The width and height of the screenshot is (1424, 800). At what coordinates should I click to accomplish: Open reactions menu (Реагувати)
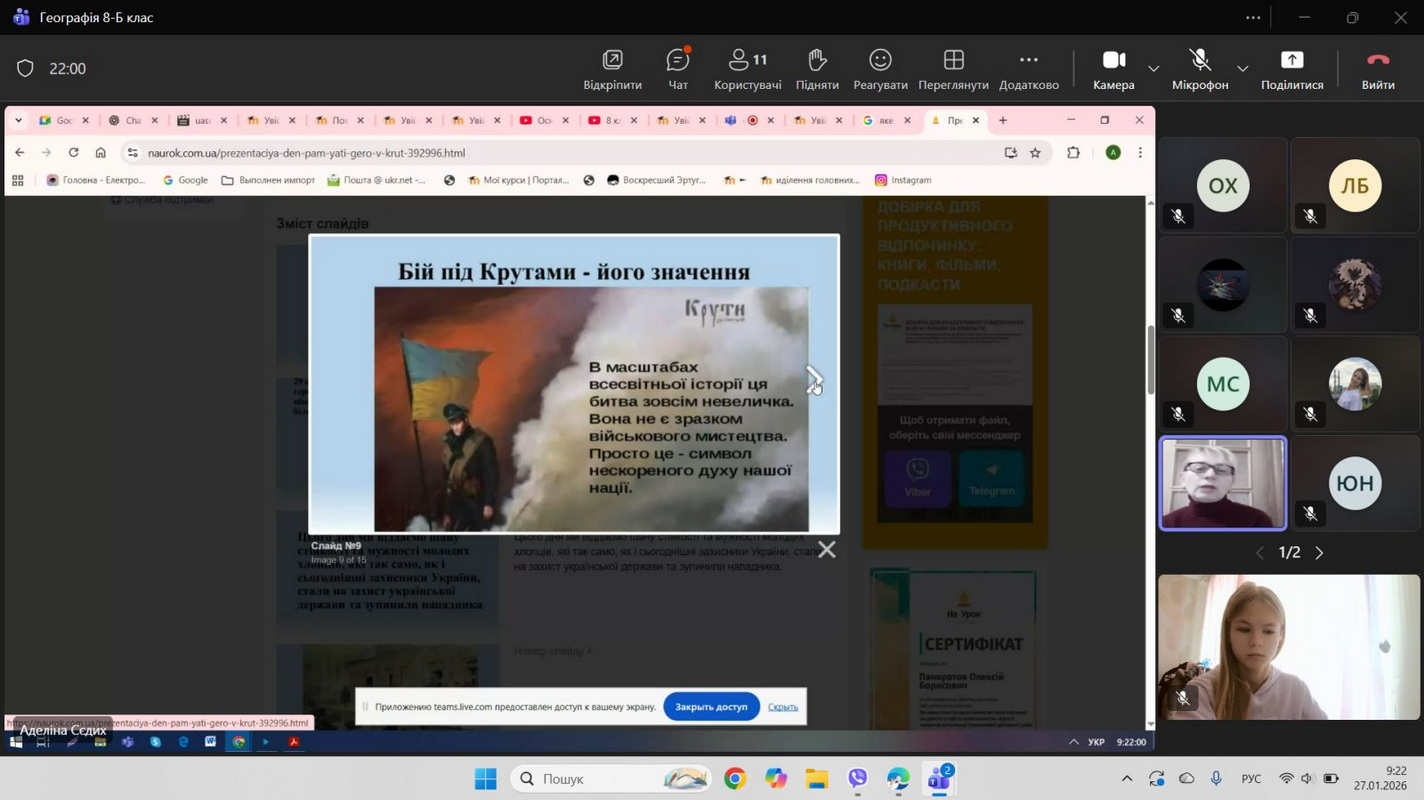click(880, 69)
